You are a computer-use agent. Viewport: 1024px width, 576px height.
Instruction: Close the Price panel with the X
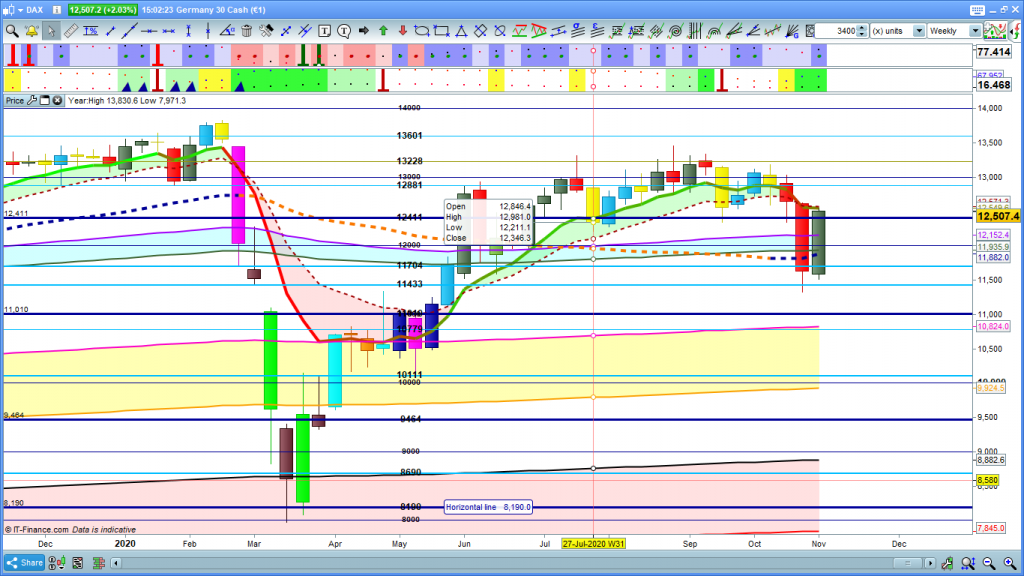(x=57, y=100)
